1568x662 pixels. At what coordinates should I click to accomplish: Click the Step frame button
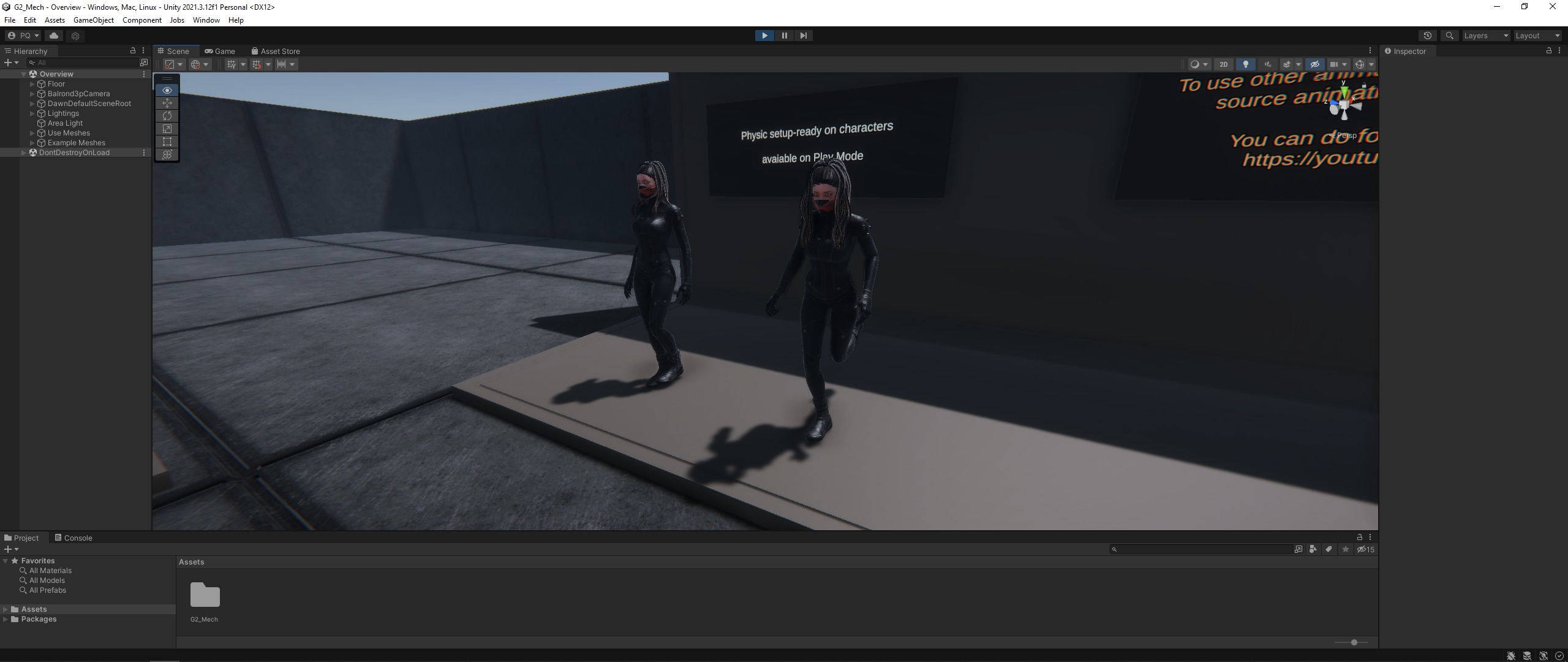pos(804,36)
